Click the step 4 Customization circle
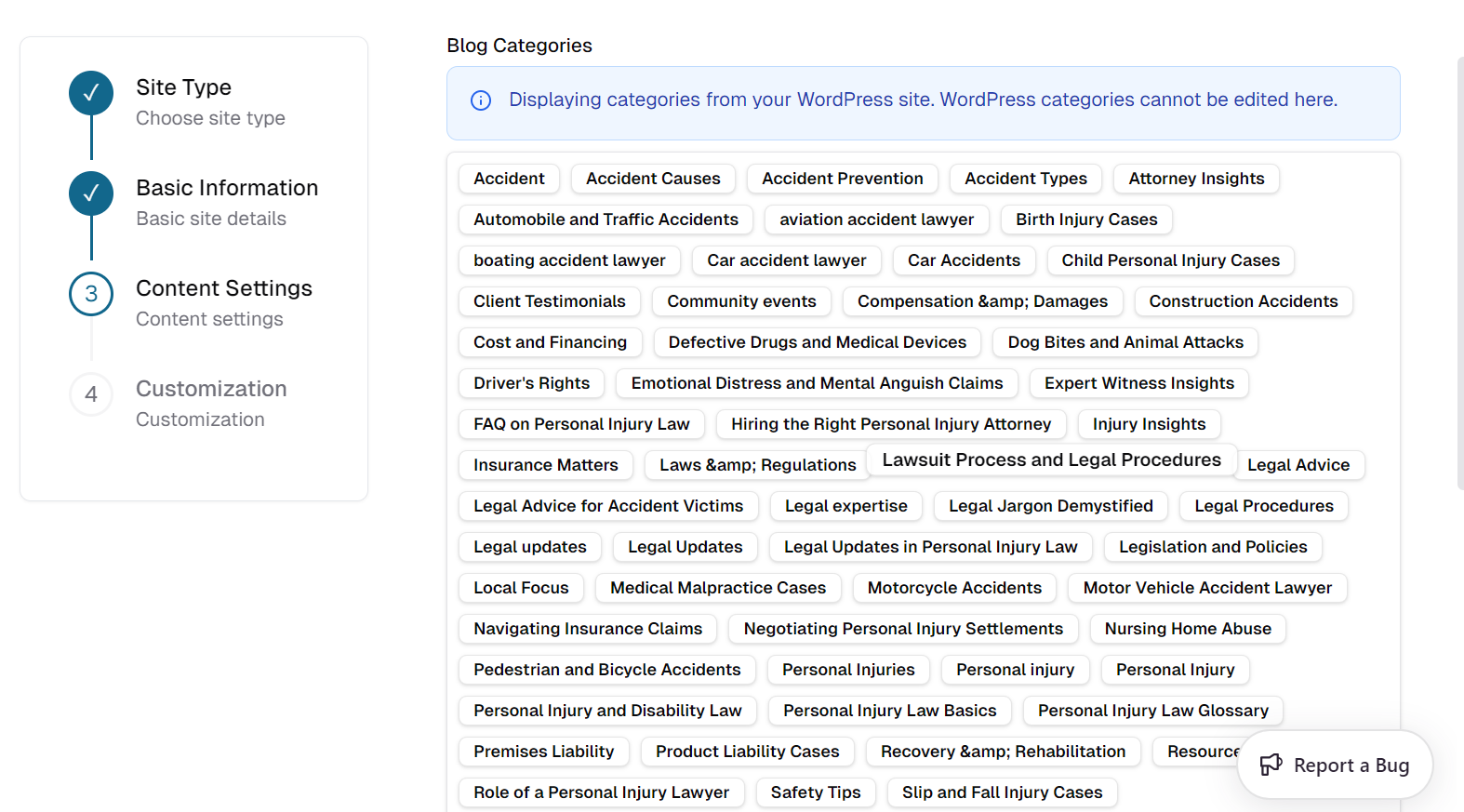Screen dimensions: 1464x812 coord(91,394)
